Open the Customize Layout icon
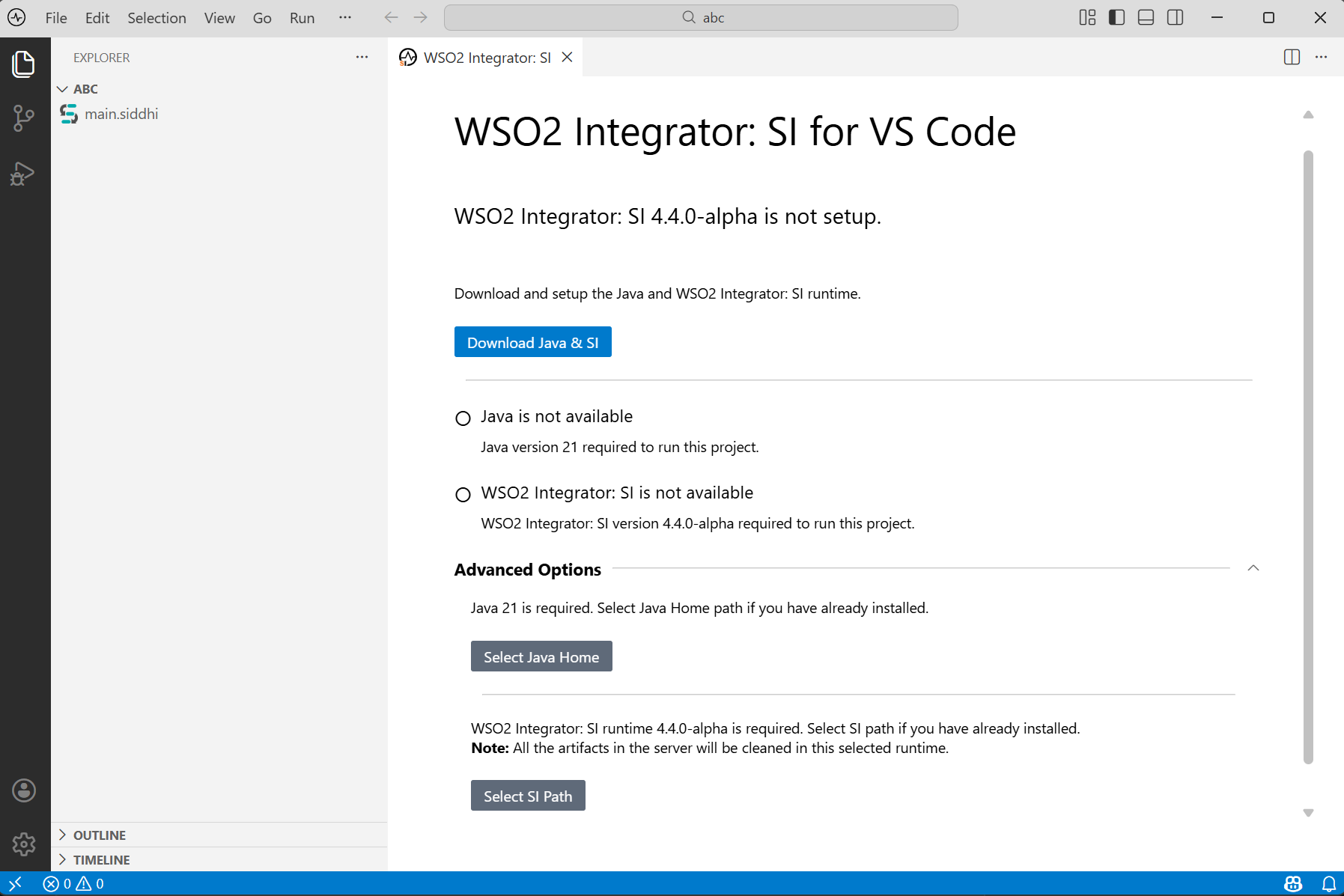 pyautogui.click(x=1088, y=17)
